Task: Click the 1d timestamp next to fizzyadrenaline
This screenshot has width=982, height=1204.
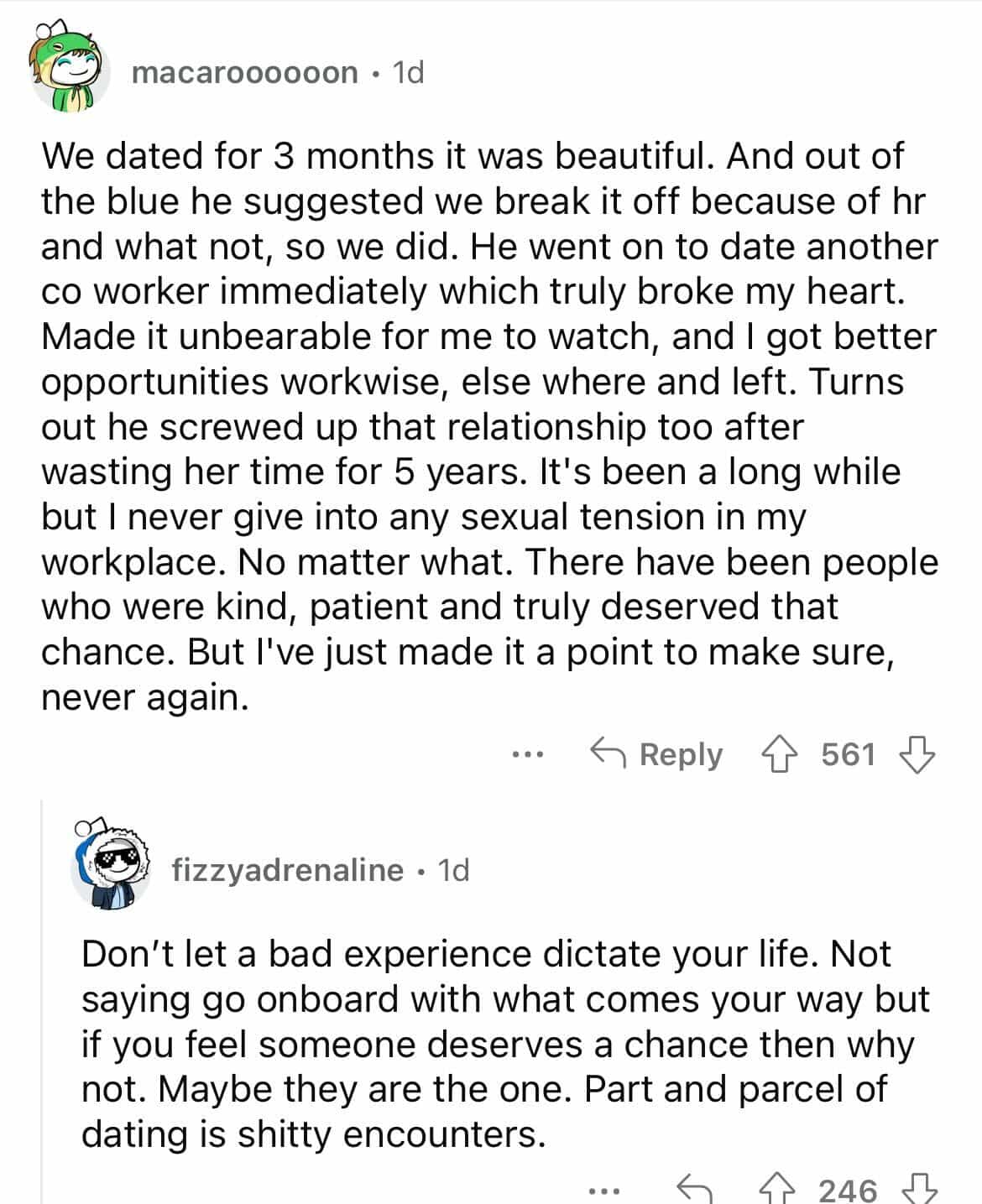Action: [x=454, y=870]
